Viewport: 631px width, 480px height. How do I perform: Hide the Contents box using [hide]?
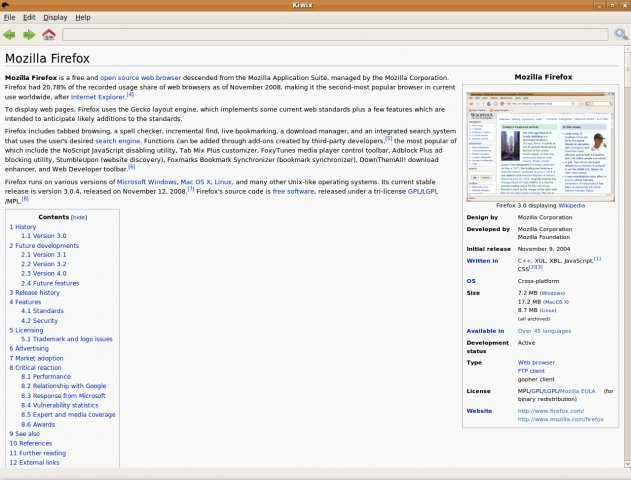pos(79,217)
